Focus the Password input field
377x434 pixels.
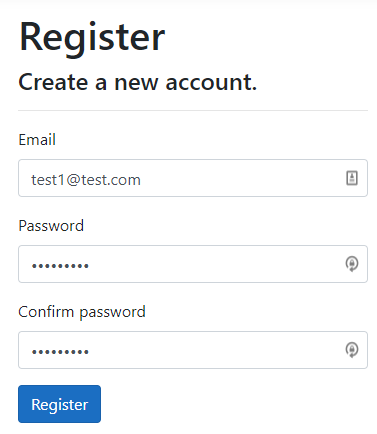click(193, 264)
